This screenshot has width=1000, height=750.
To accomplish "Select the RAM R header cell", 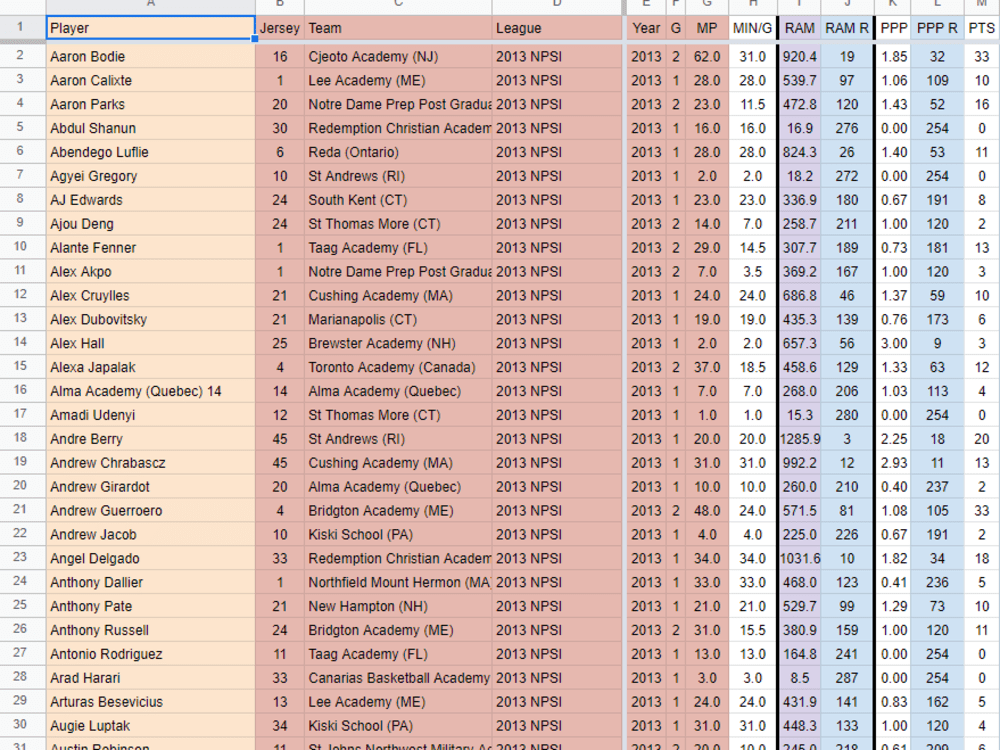I will 846,28.
